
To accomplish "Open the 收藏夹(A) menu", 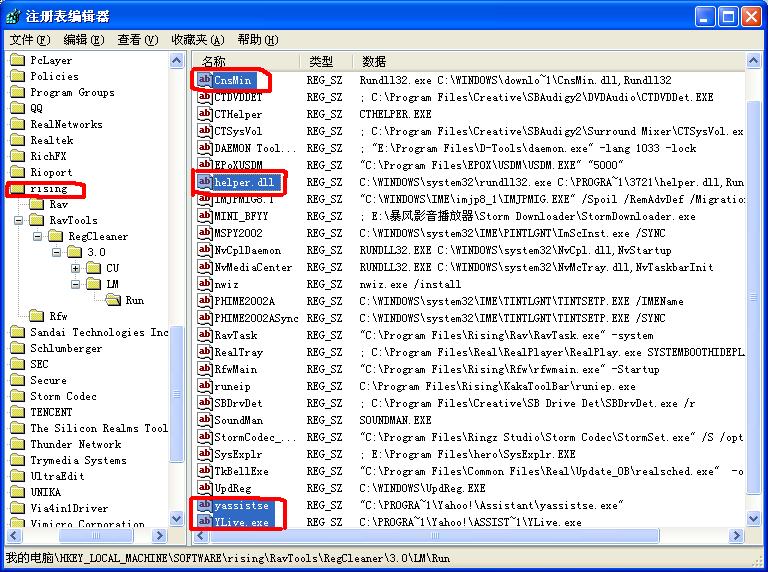I will pyautogui.click(x=197, y=40).
